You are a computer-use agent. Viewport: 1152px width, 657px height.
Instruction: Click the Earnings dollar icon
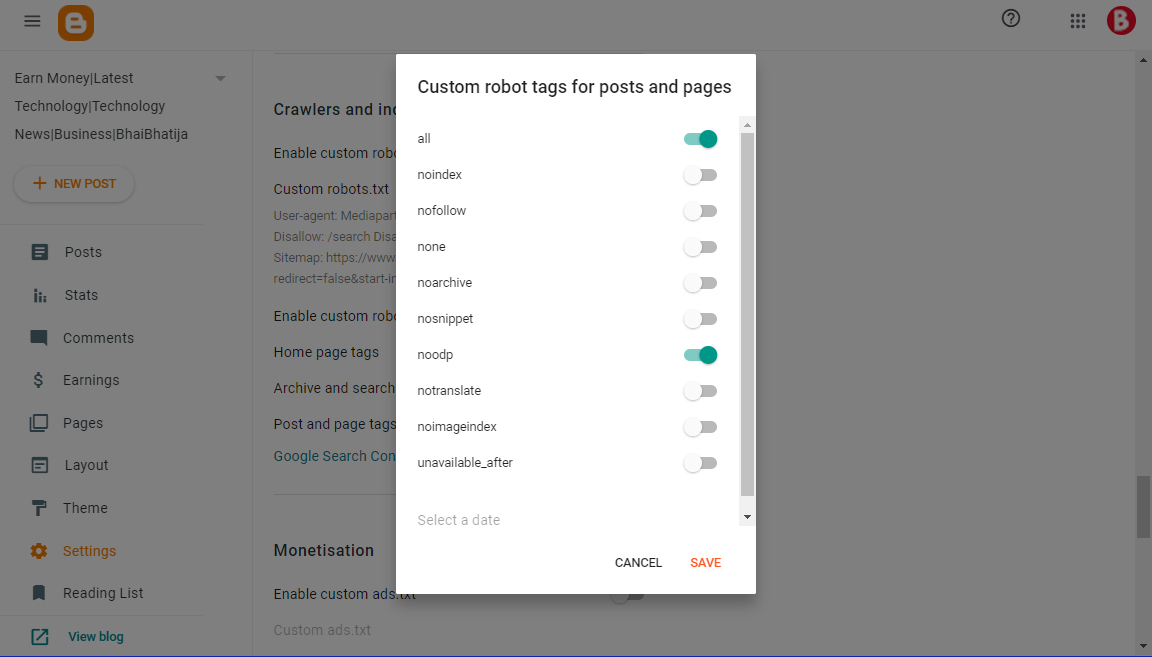point(38,380)
